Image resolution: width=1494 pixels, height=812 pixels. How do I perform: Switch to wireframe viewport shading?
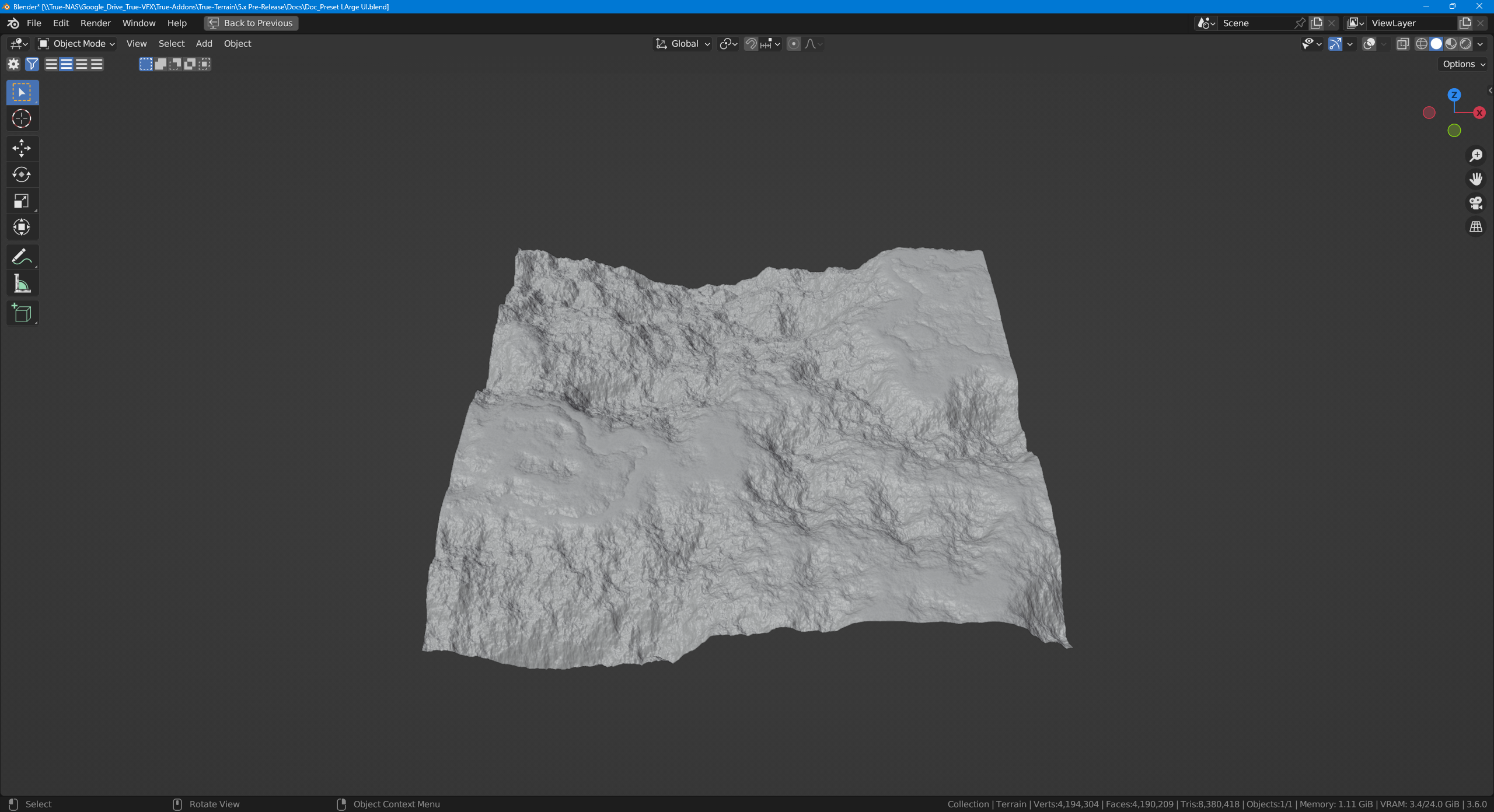pos(1422,44)
